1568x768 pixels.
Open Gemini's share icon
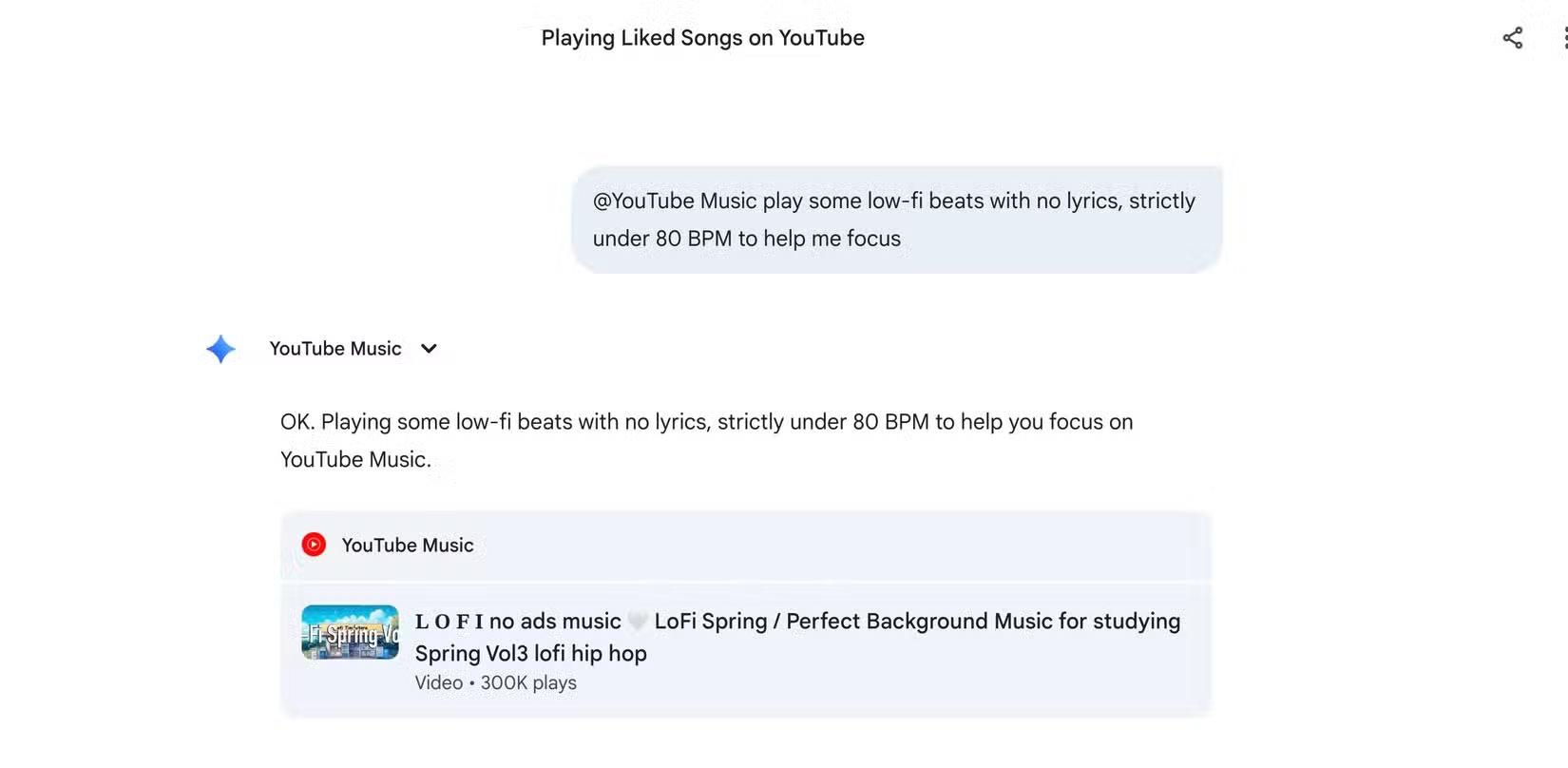[1513, 38]
